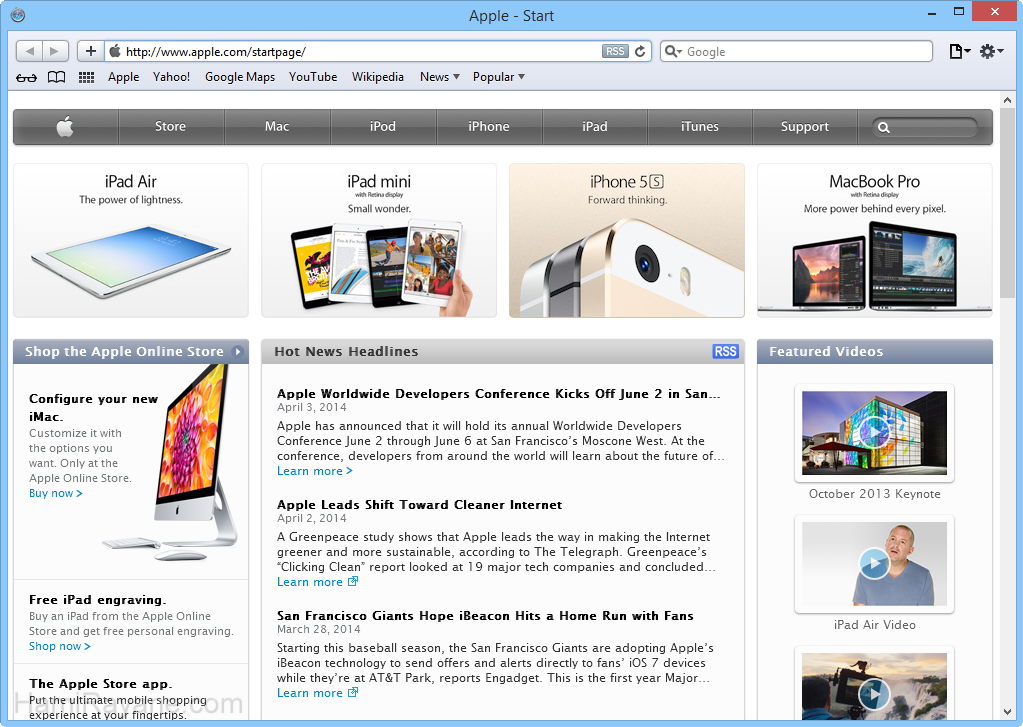Image resolution: width=1023 pixels, height=727 pixels.
Task: Click The Apple Store app heading
Action: 100,684
